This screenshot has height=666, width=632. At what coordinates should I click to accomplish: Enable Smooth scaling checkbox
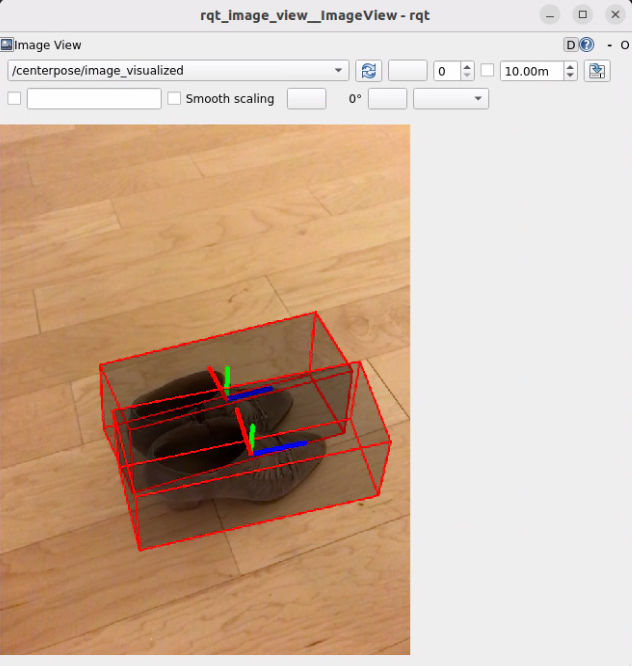pyautogui.click(x=175, y=99)
